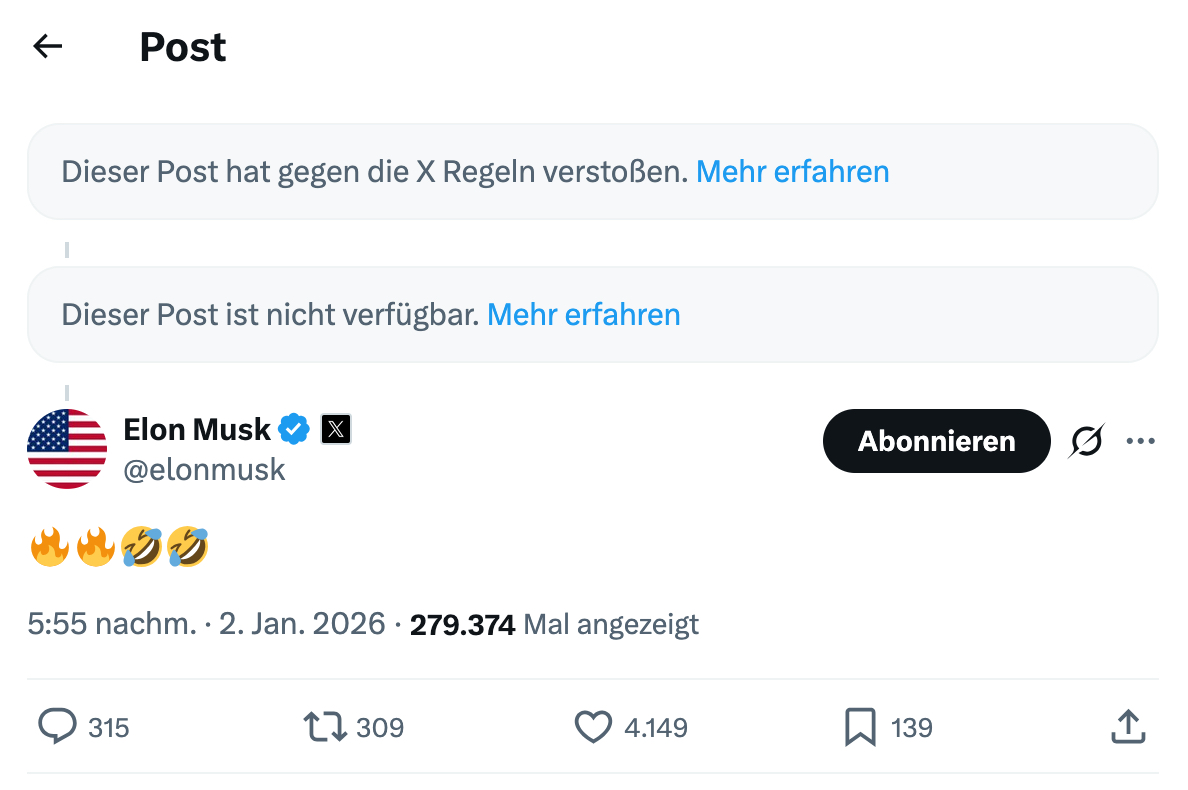Go back using the arrow icon
The width and height of the screenshot is (1188, 790).
point(48,46)
